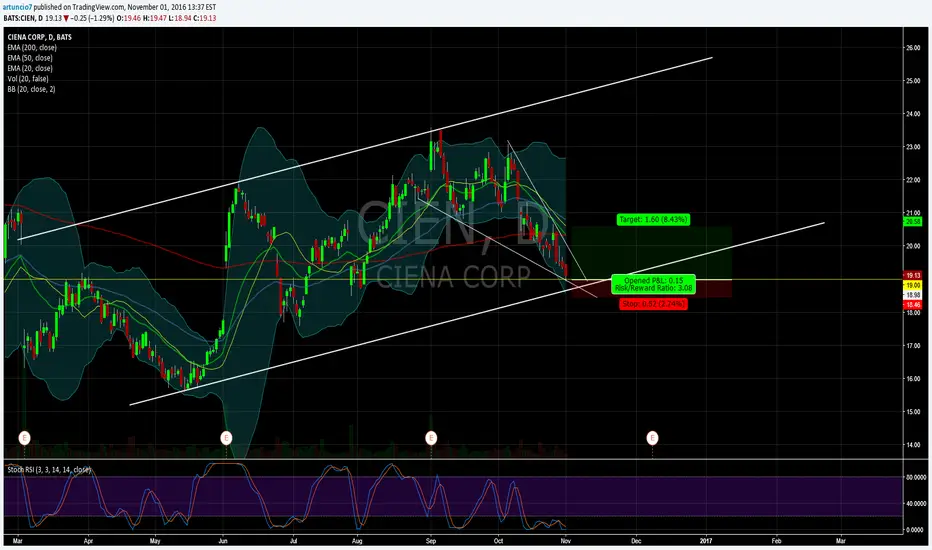Screen dimensions: 932x550
Task: Click the 15.00 price axis label
Action: coord(912,411)
